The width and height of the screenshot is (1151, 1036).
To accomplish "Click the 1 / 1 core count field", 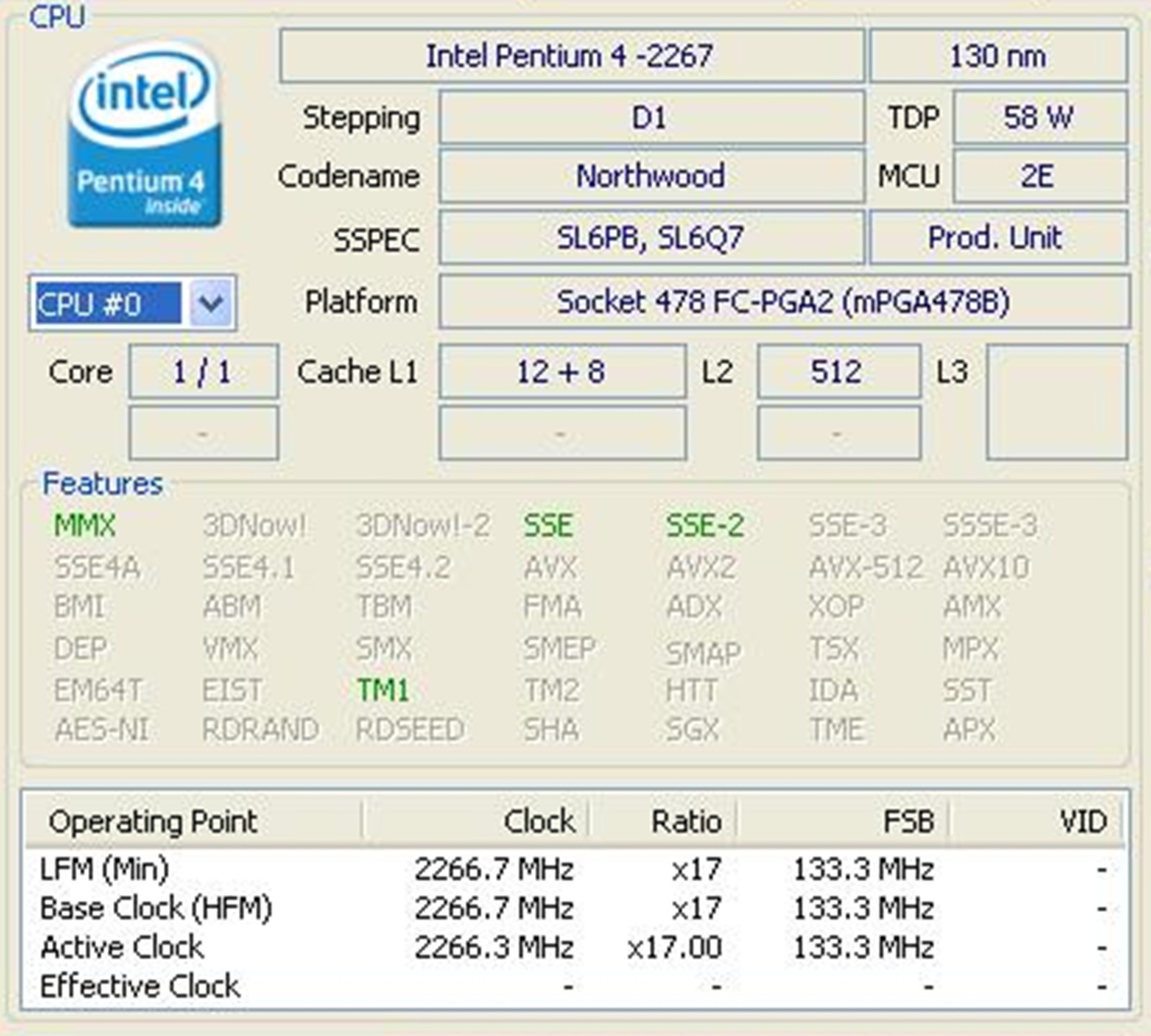I will point(204,371).
